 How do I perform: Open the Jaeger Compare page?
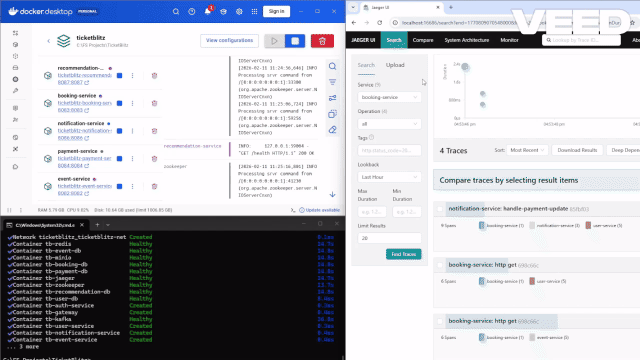pos(423,40)
